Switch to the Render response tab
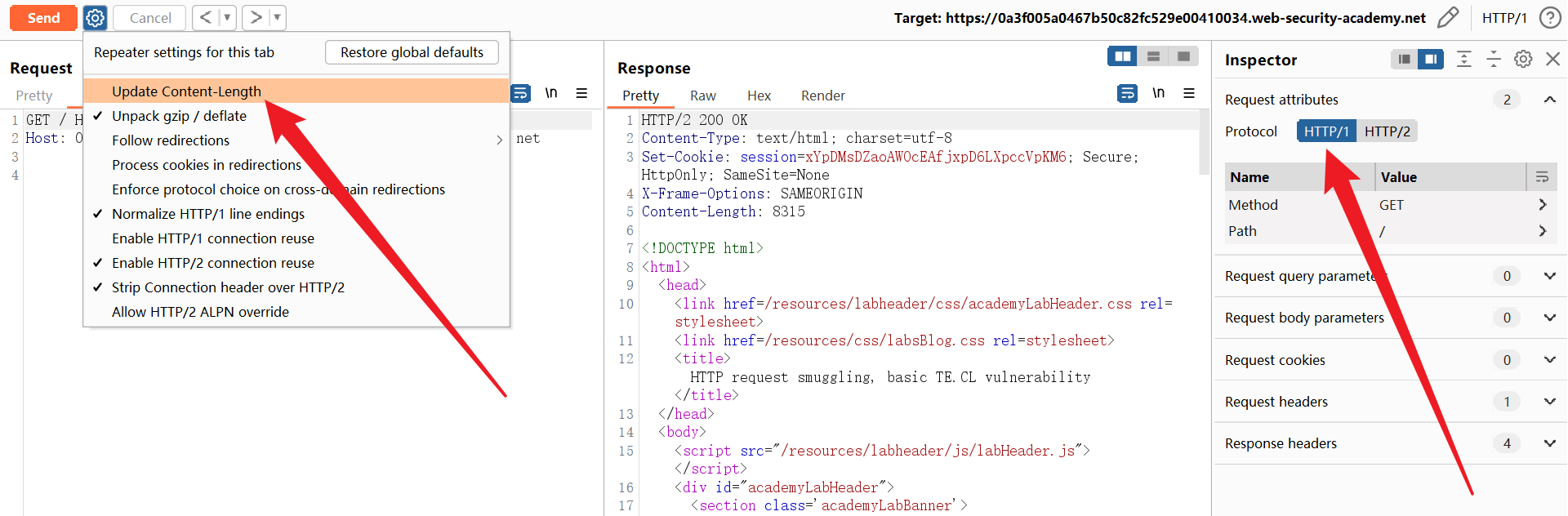 [822, 96]
